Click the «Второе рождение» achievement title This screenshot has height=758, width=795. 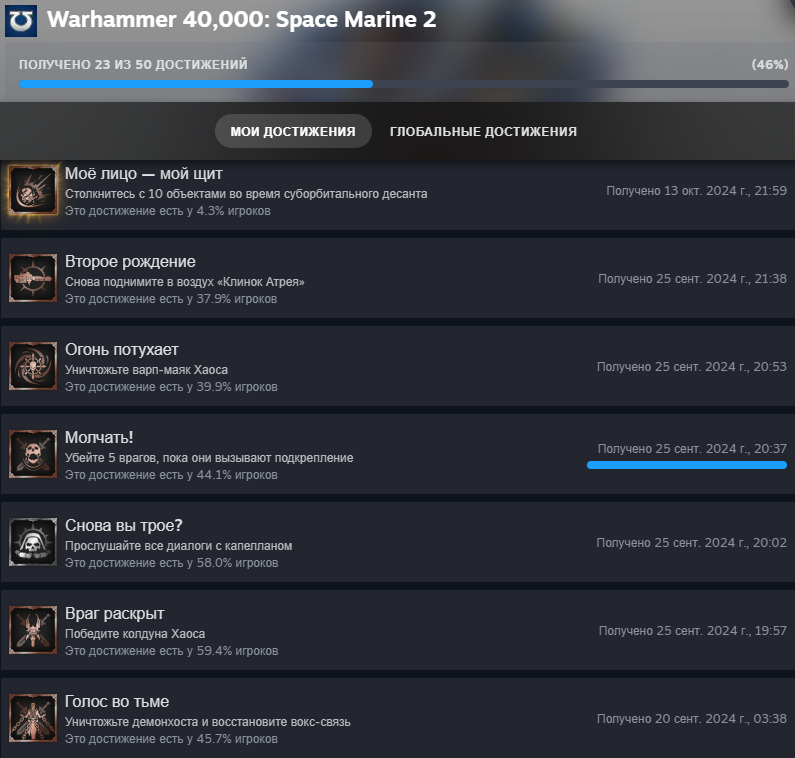pos(130,262)
